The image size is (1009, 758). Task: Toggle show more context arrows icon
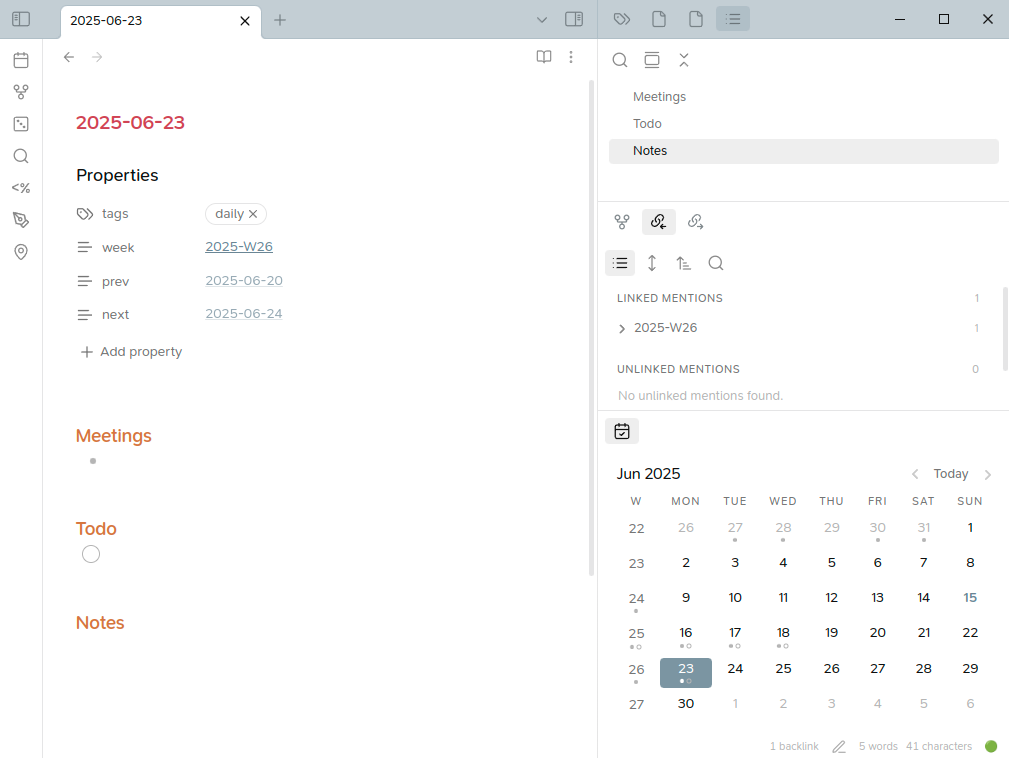[652, 263]
